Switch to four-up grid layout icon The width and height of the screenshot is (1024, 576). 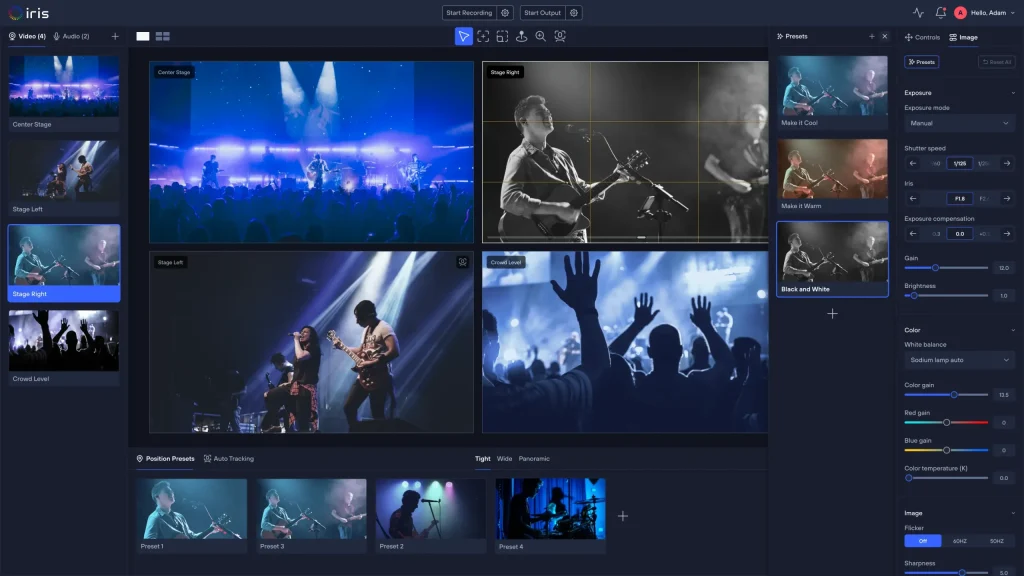tap(162, 36)
